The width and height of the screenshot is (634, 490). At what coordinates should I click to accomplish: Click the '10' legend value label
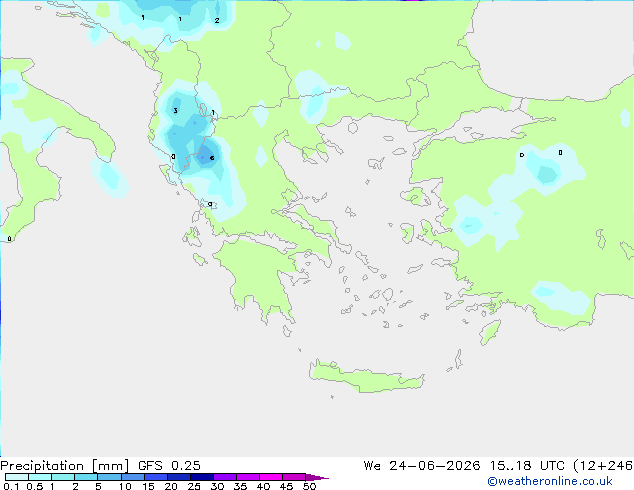(125, 486)
